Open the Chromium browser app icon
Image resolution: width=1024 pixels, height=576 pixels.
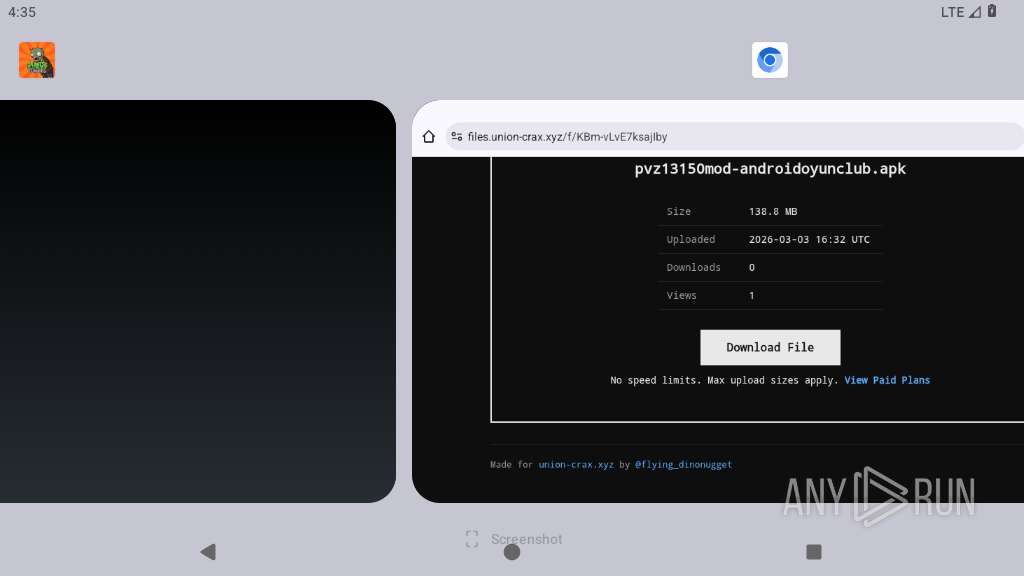769,60
